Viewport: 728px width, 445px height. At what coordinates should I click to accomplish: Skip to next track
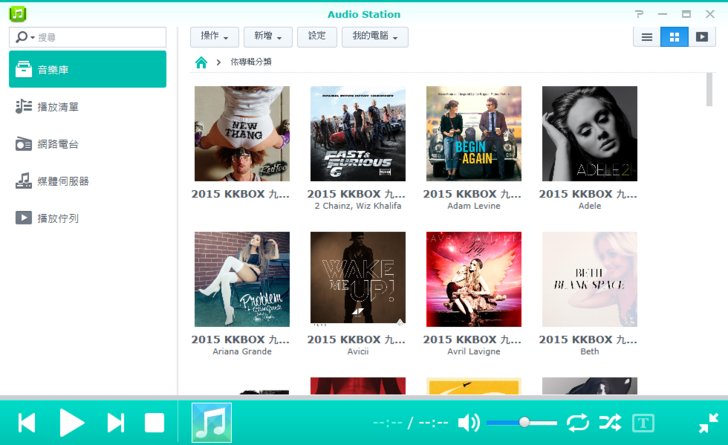click(x=116, y=423)
